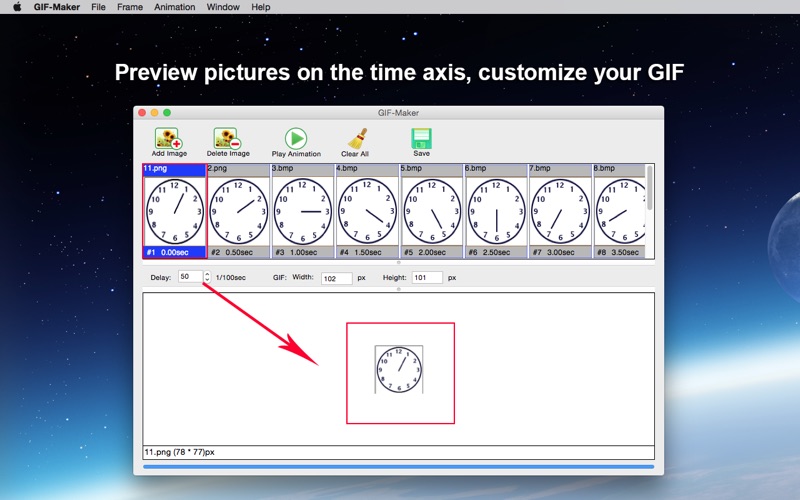This screenshot has height=500, width=800.
Task: Click the '#2 0.50sec' frame label
Action: pyautogui.click(x=232, y=252)
